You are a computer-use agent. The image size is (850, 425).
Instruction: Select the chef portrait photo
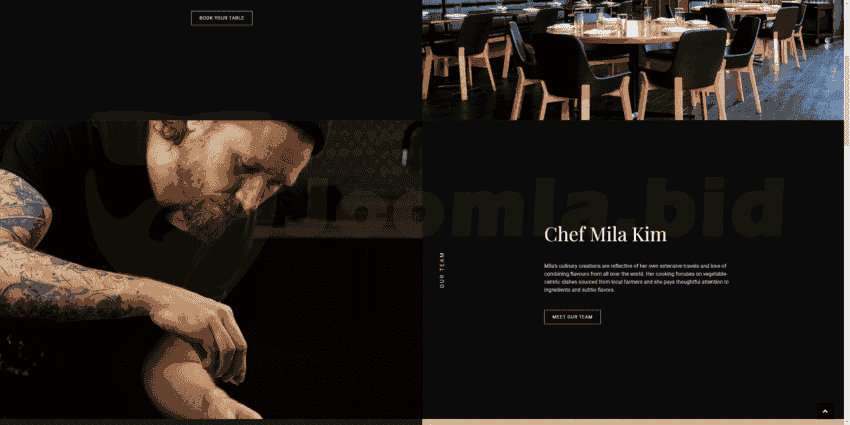(x=211, y=269)
